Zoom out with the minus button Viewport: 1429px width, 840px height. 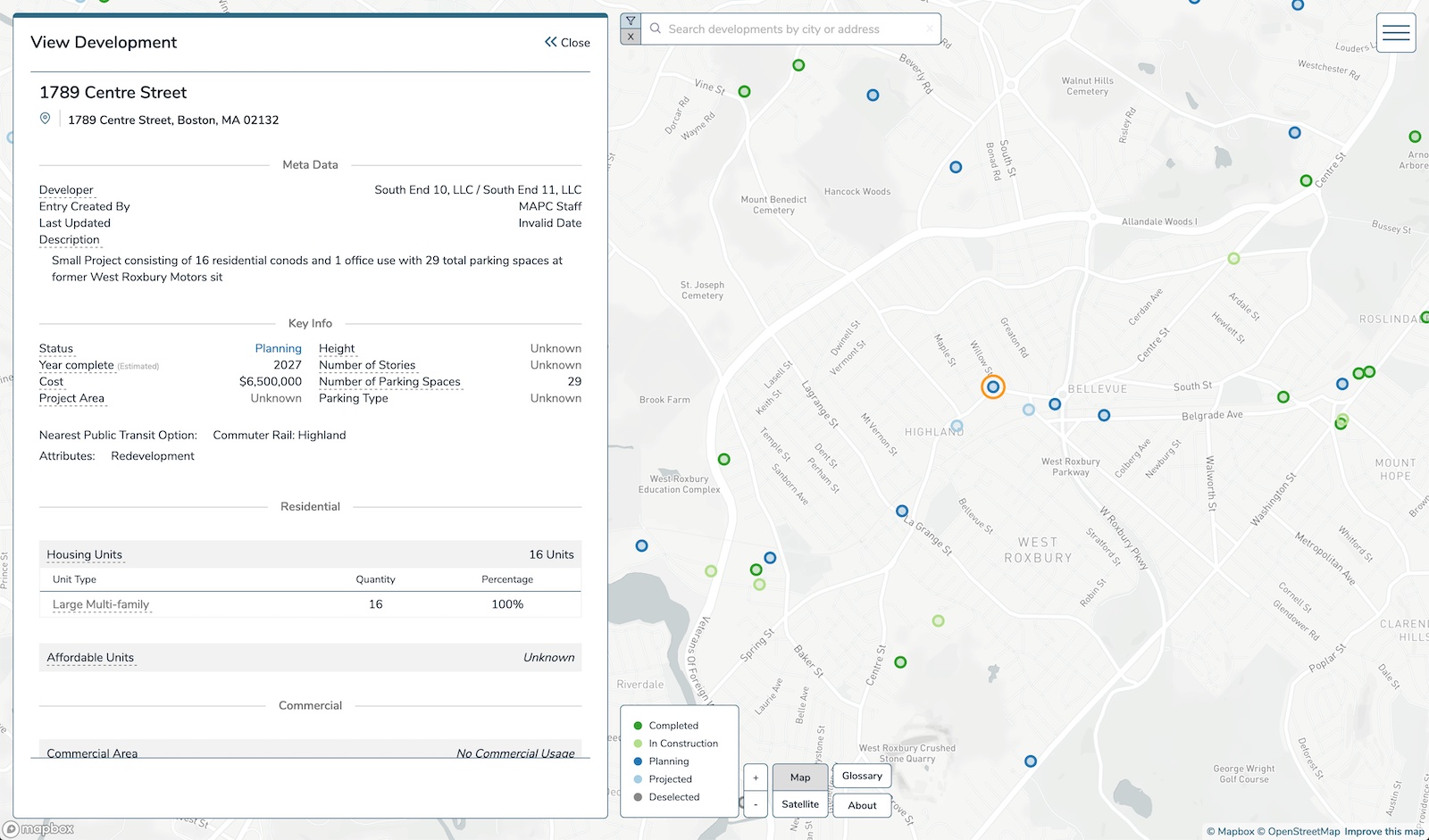click(756, 804)
